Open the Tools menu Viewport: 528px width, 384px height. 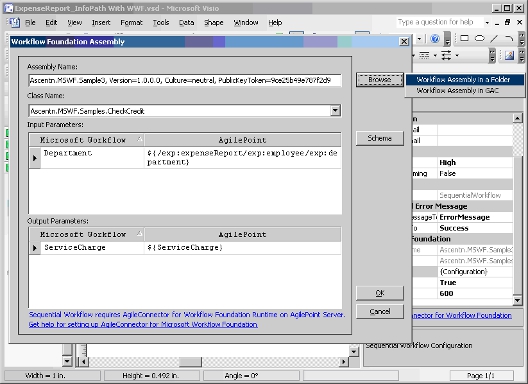161,23
